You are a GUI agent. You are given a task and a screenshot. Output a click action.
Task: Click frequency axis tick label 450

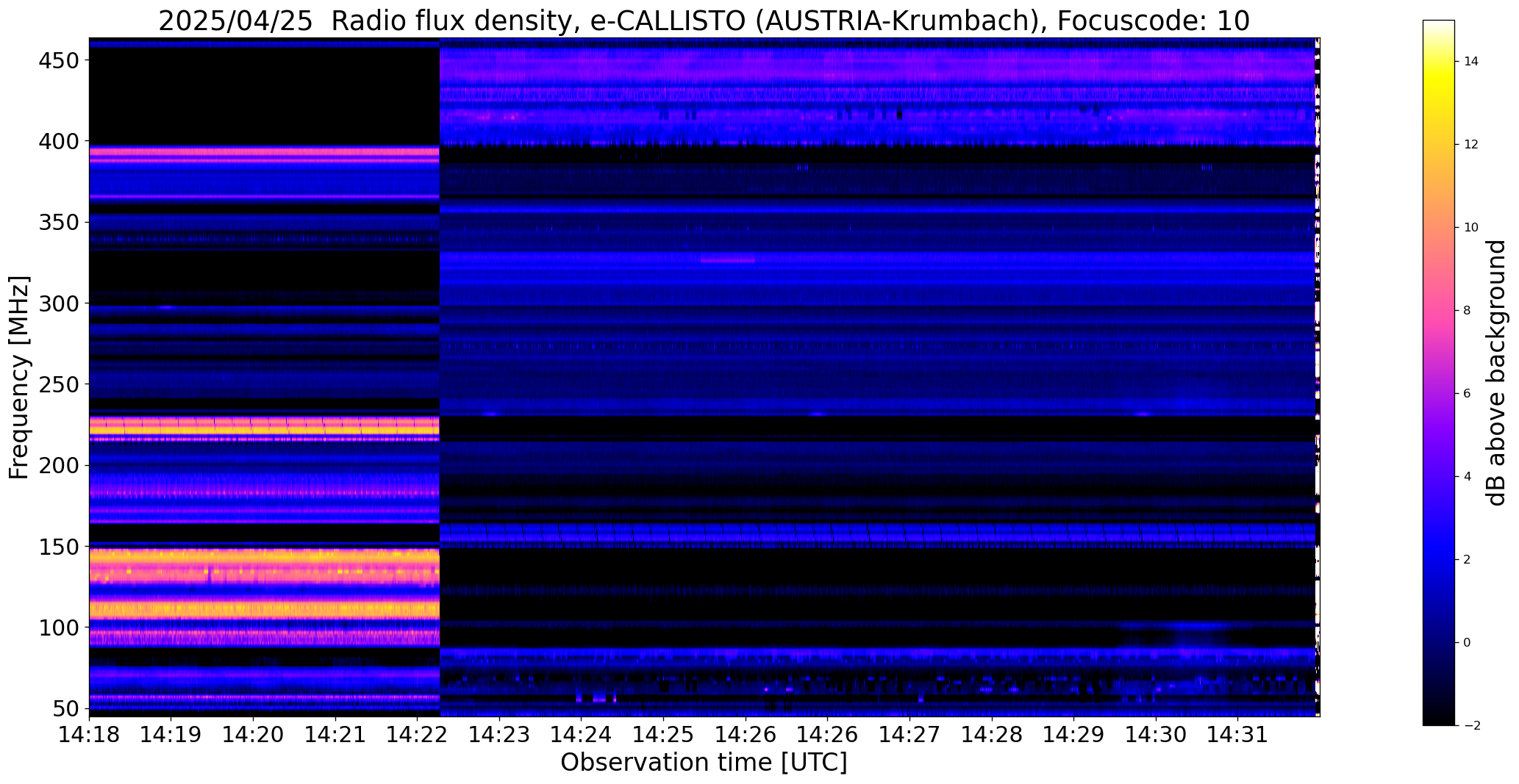click(x=58, y=60)
